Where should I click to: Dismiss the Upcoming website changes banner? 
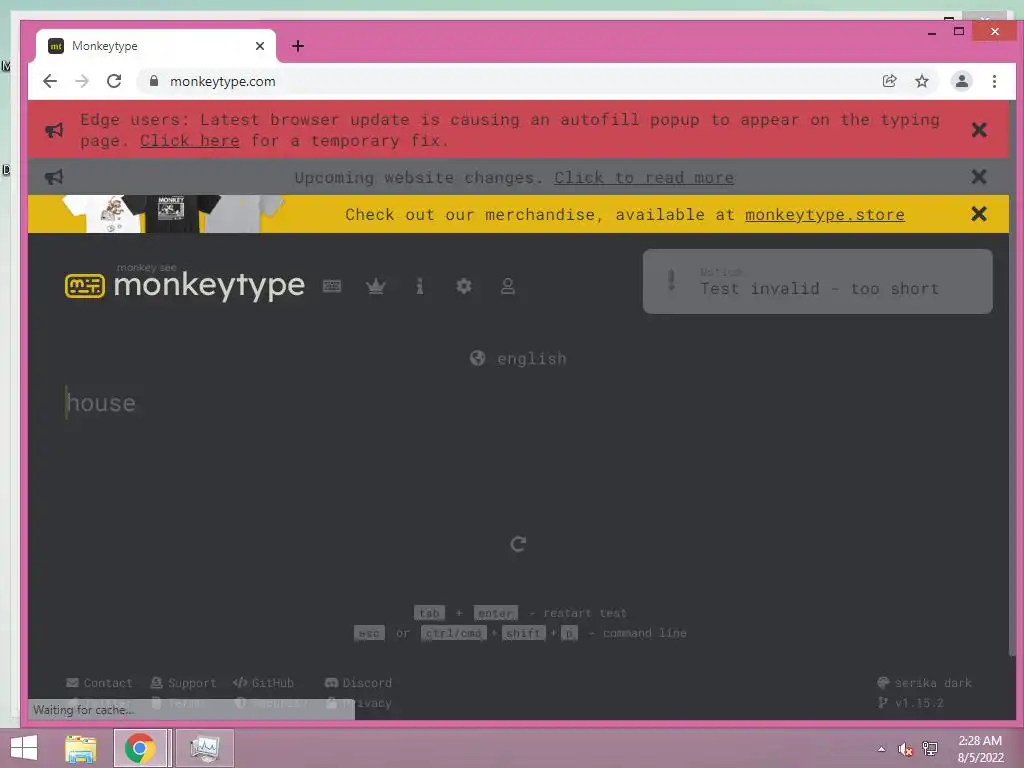[x=978, y=176]
